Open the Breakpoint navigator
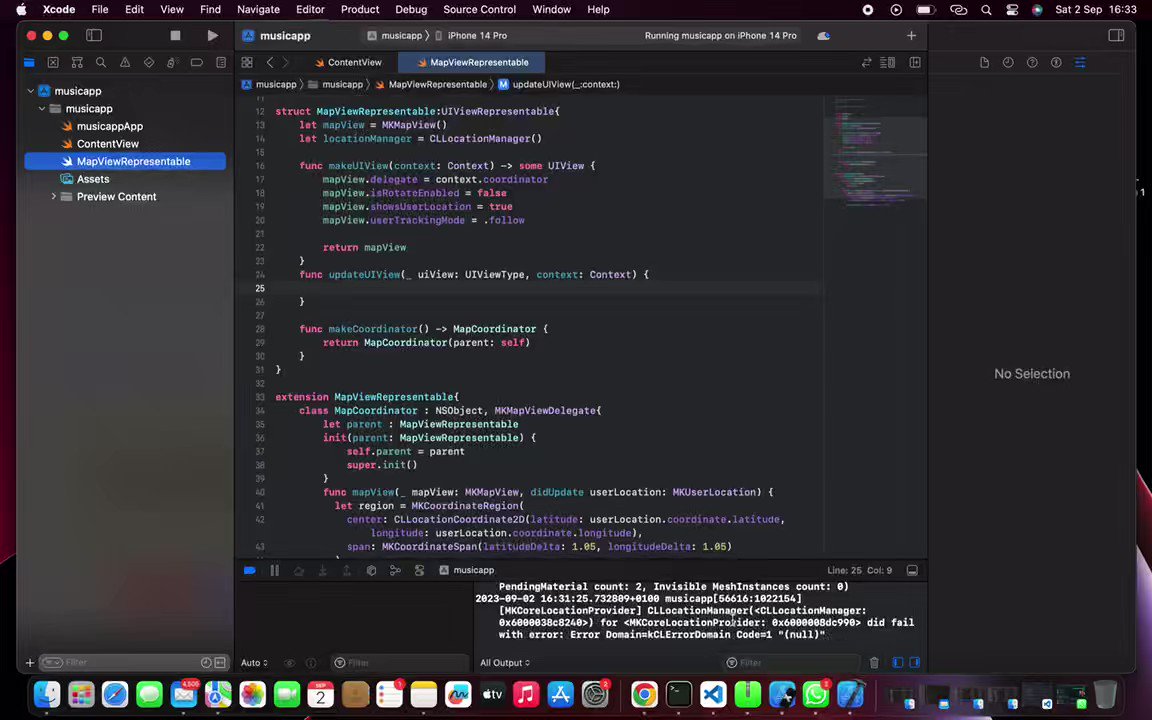Viewport: 1152px width, 720px height. pyautogui.click(x=197, y=62)
